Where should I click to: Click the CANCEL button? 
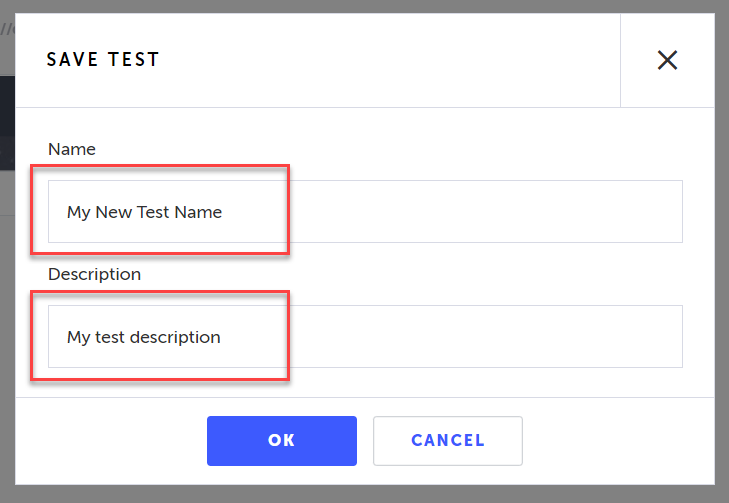[x=448, y=441]
